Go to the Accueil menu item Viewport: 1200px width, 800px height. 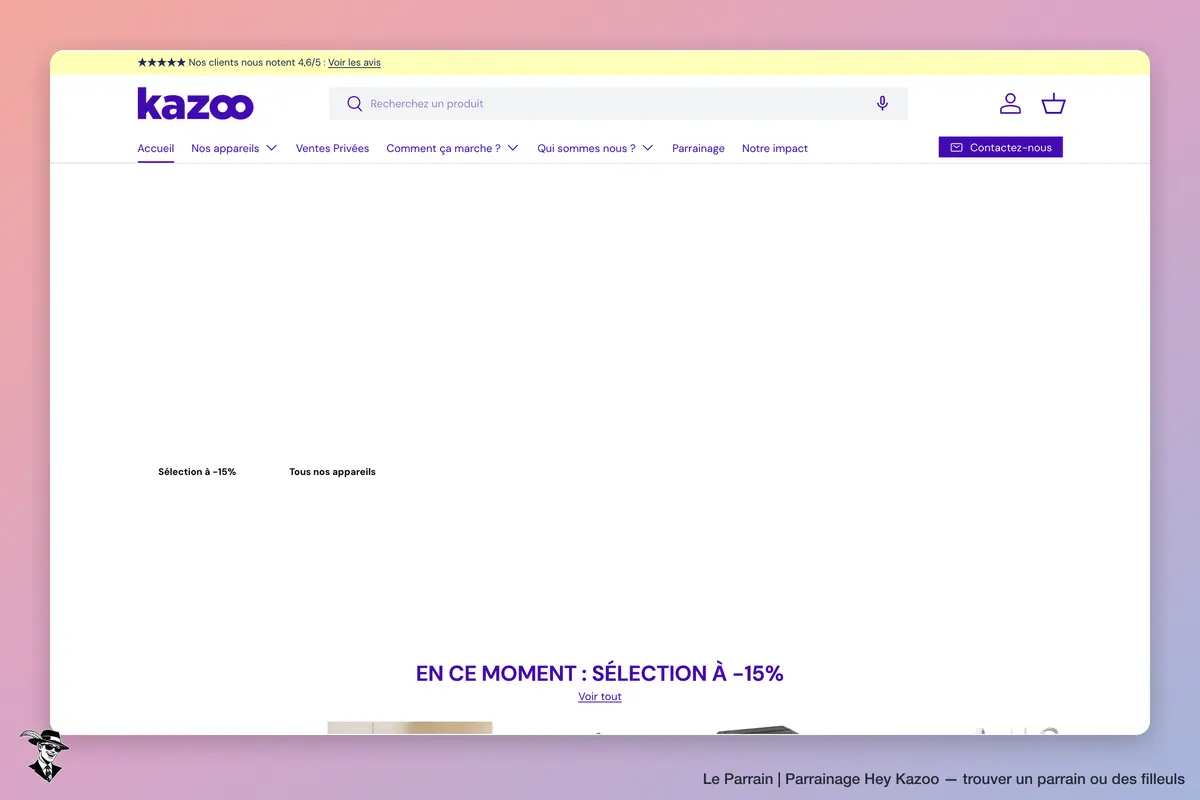coord(155,148)
